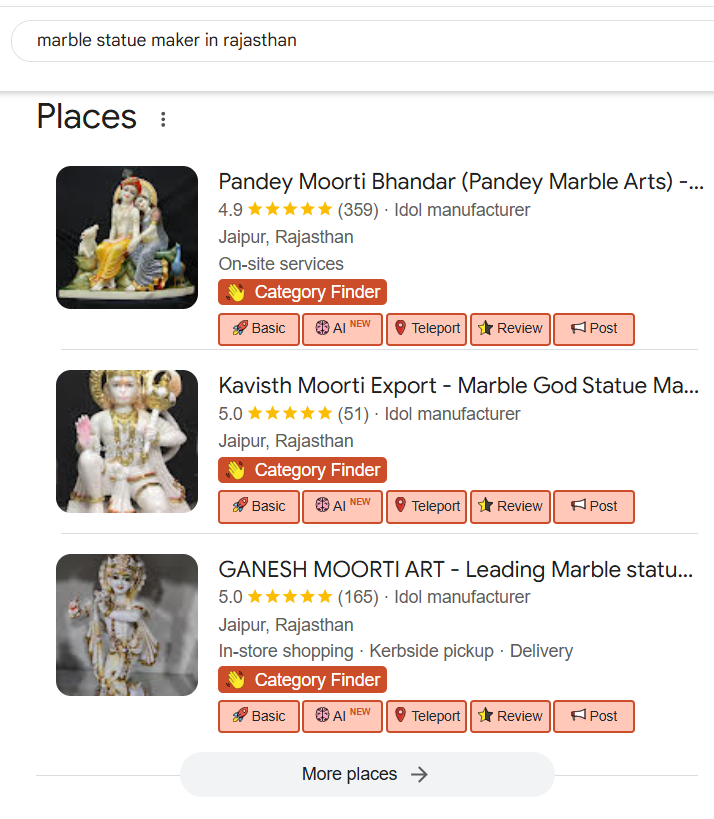Open Pandey Moorti Bhandar listing title
Image resolution: width=714 pixels, height=819 pixels.
(x=460, y=182)
